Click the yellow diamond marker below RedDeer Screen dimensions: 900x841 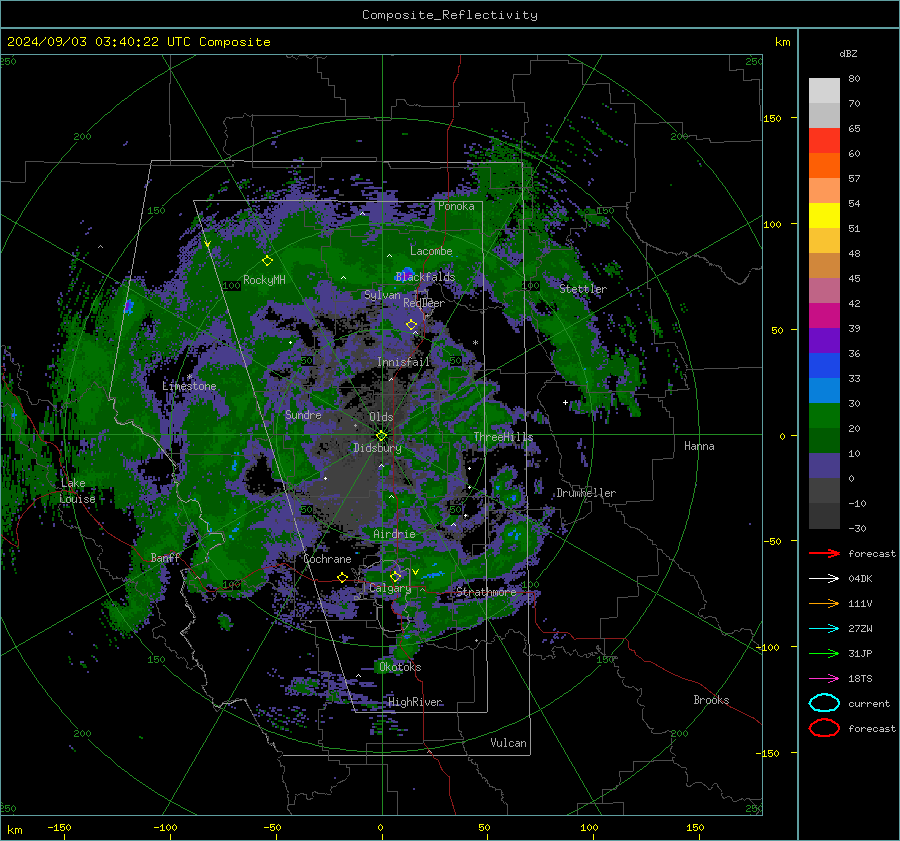tap(411, 324)
